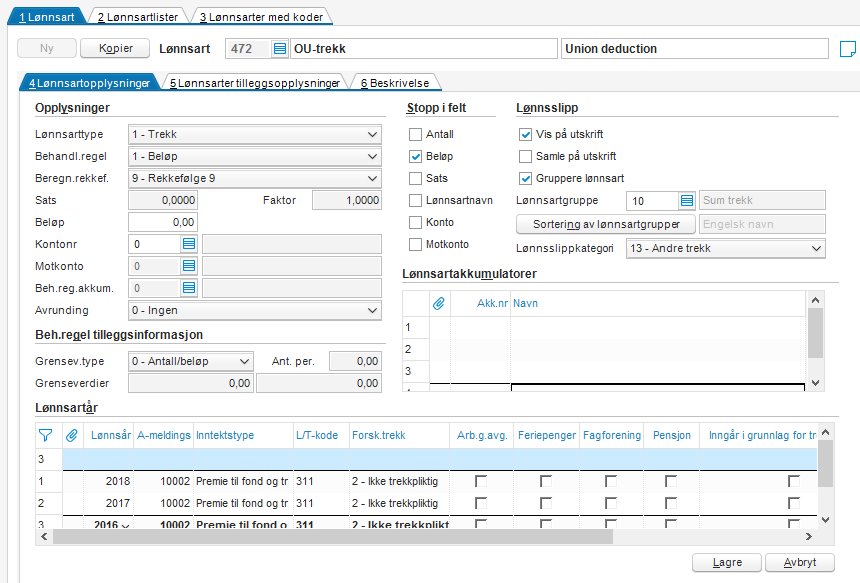Viewport: 860px width, 583px height.
Task: Click Sortering av lønnsartgrupper button
Action: coord(606,224)
